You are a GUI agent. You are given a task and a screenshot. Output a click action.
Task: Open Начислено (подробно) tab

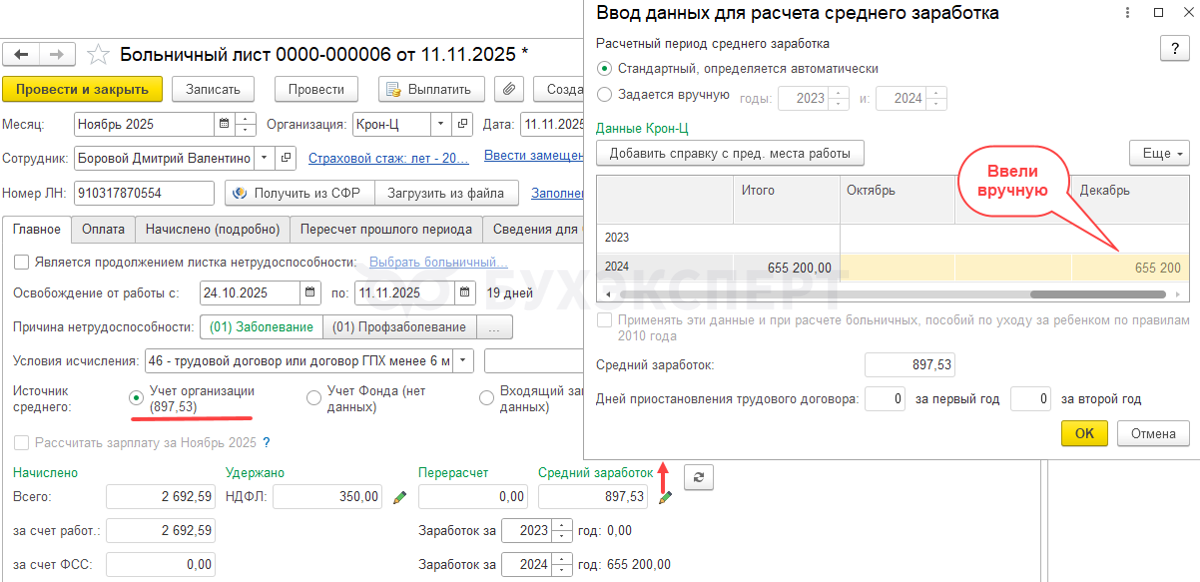pos(213,229)
